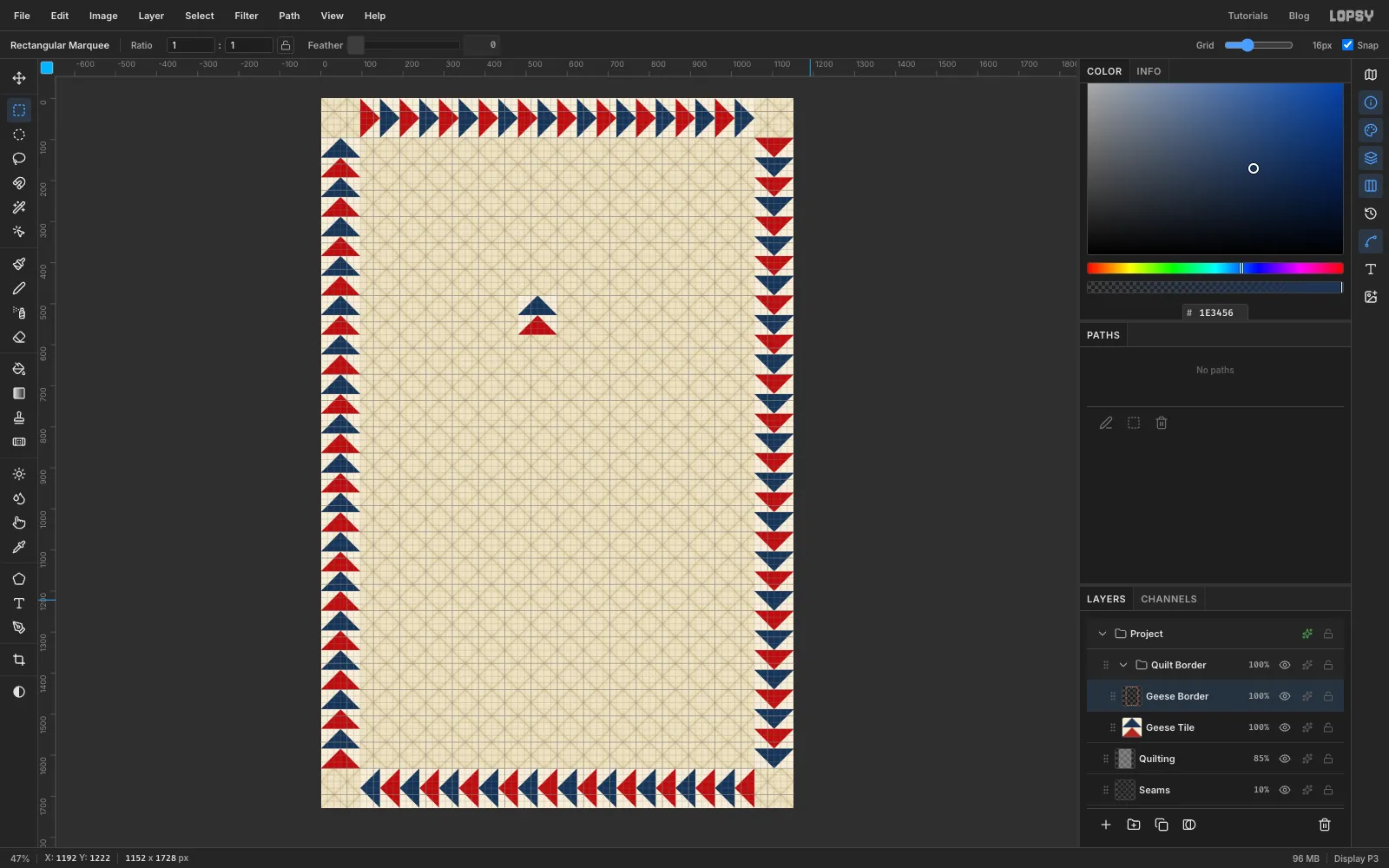Lock the Geese Tile layer
The height and width of the screenshot is (868, 1389).
pos(1328,727)
